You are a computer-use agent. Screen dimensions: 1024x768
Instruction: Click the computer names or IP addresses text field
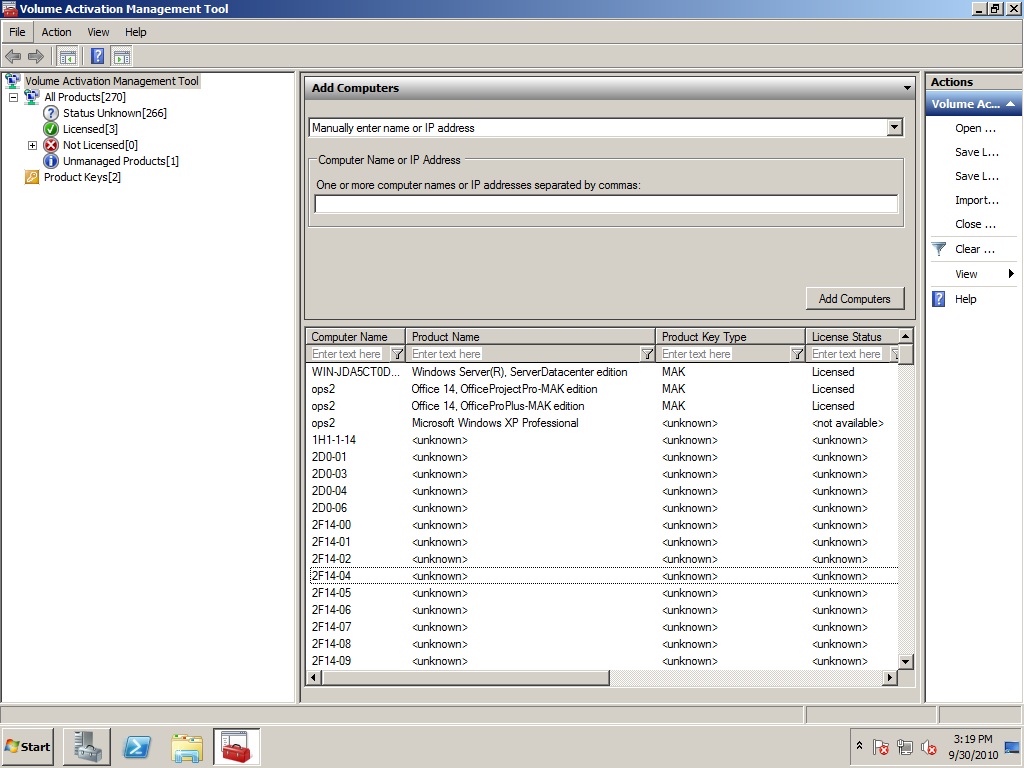(x=606, y=204)
